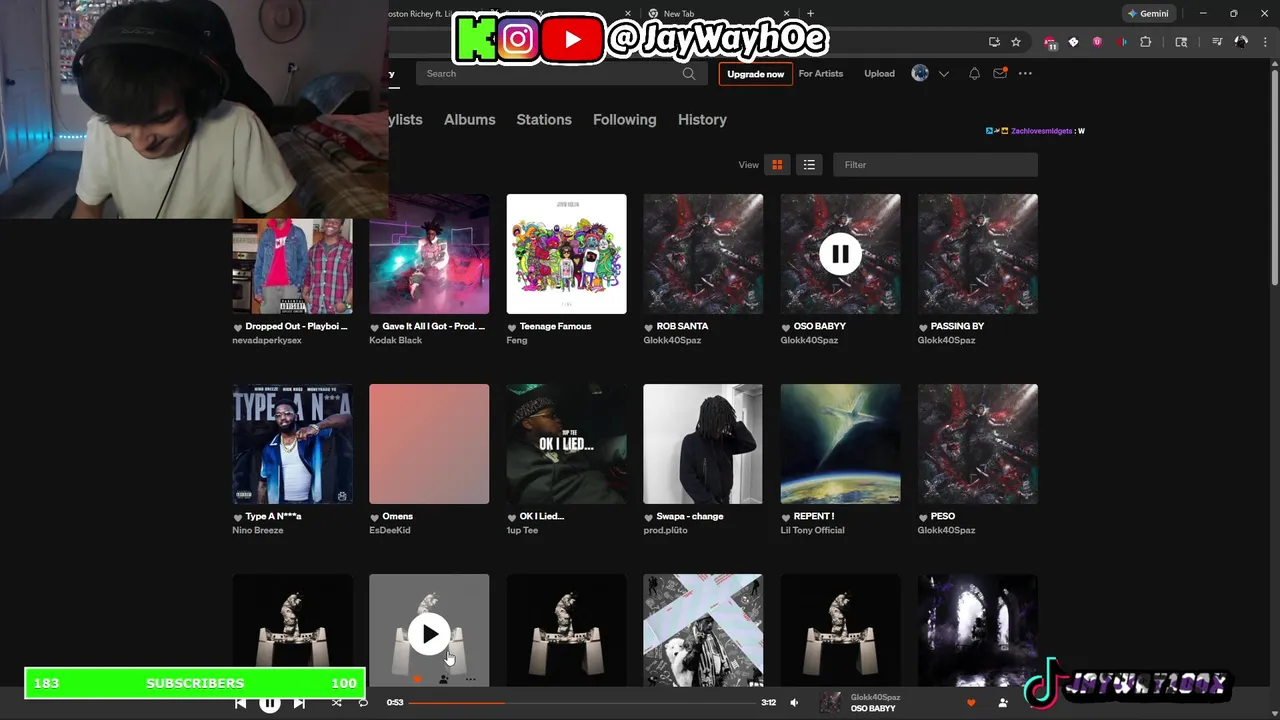Open the 'Swapa - change' track title

point(690,516)
